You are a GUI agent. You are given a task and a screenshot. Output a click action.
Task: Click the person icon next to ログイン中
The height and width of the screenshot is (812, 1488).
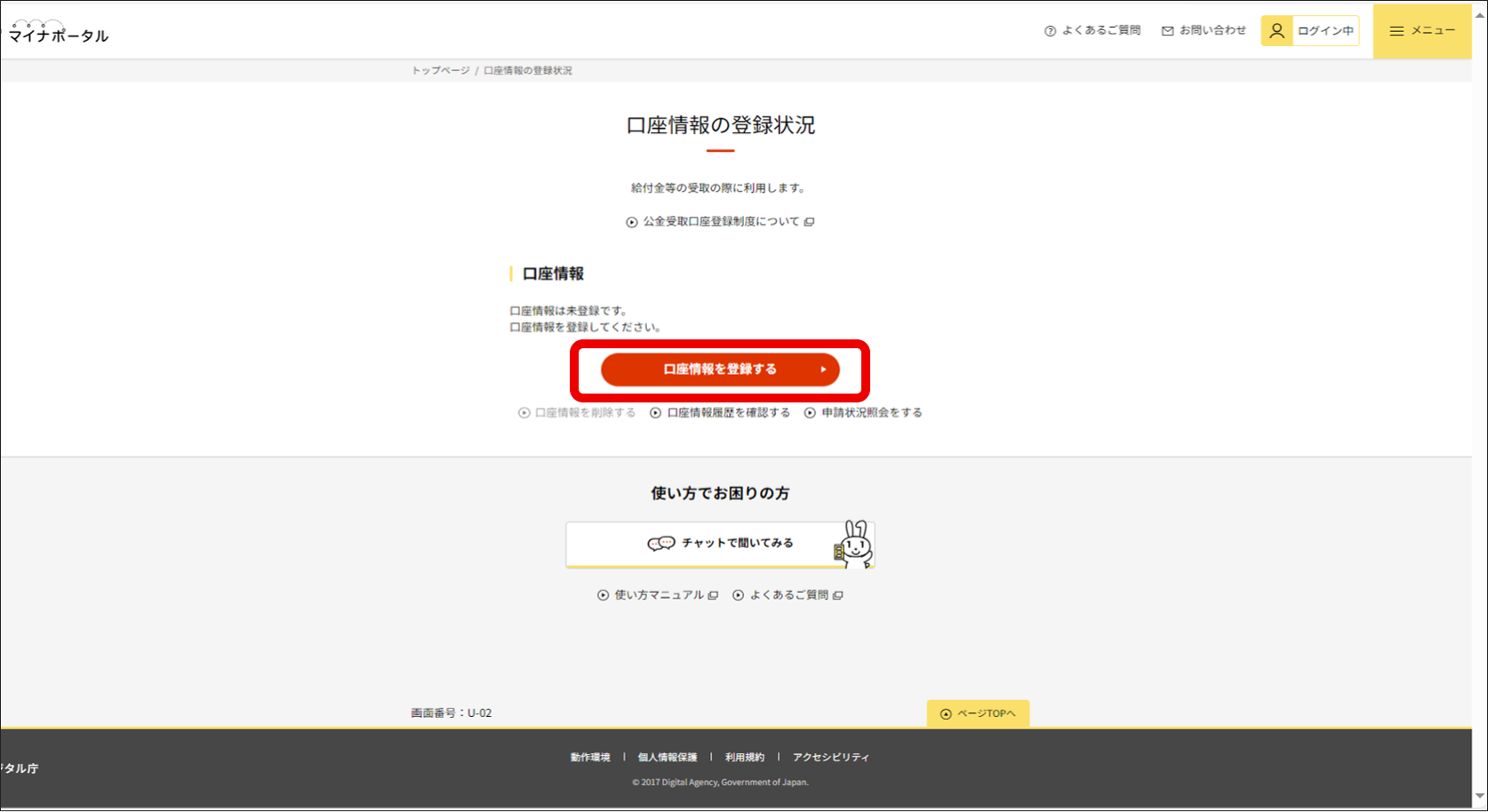click(x=1277, y=29)
